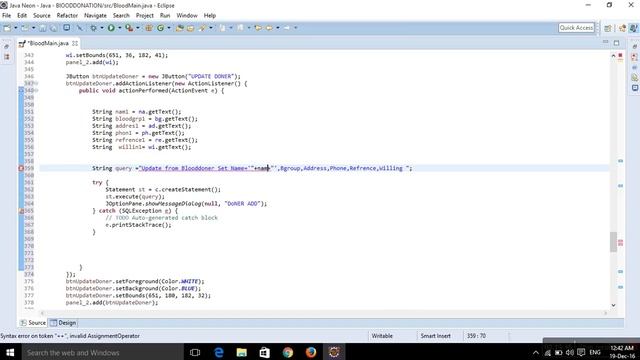Click the ENG language indicator

pos(595,352)
